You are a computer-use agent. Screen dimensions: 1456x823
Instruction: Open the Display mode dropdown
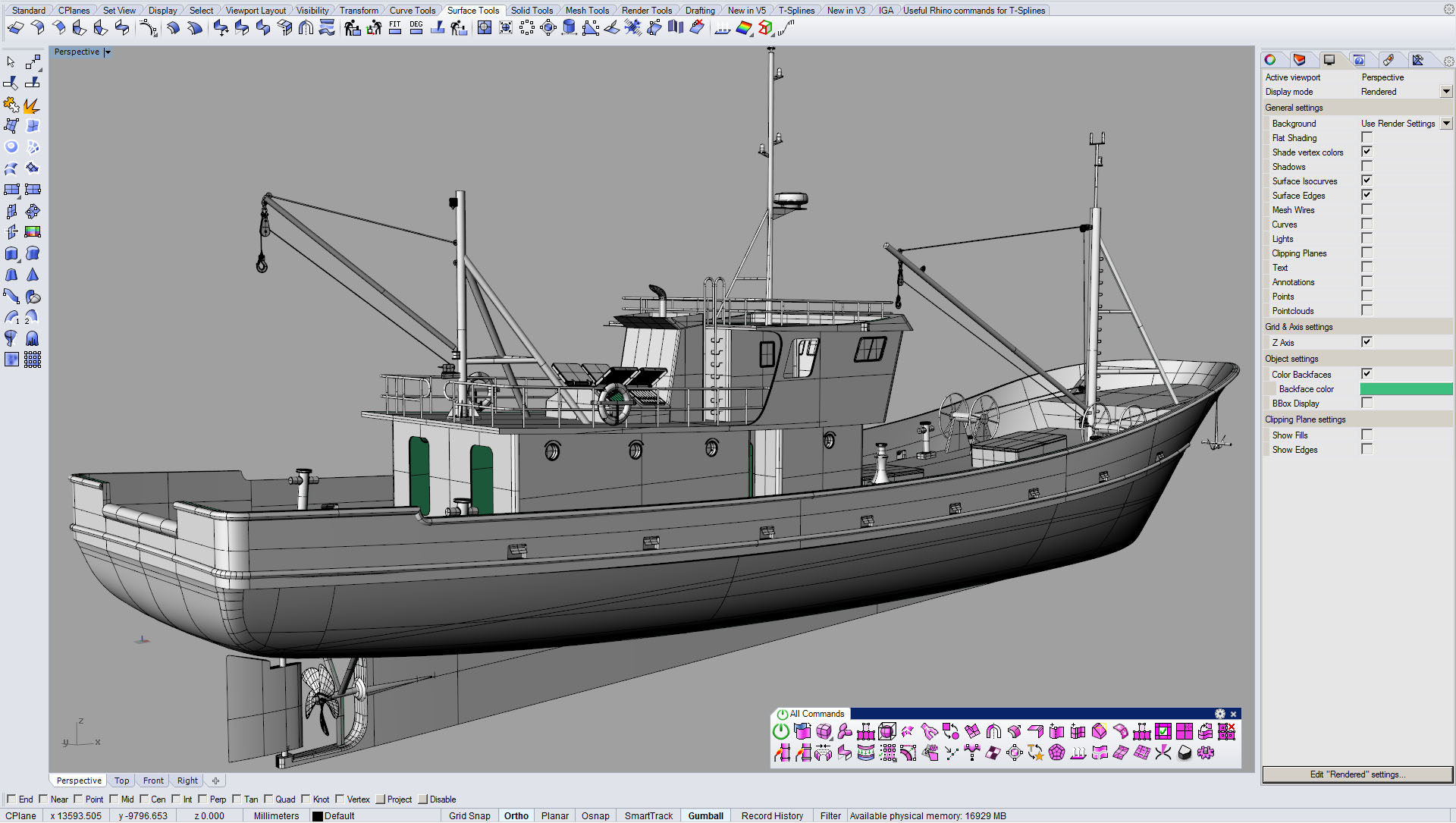pos(1445,92)
